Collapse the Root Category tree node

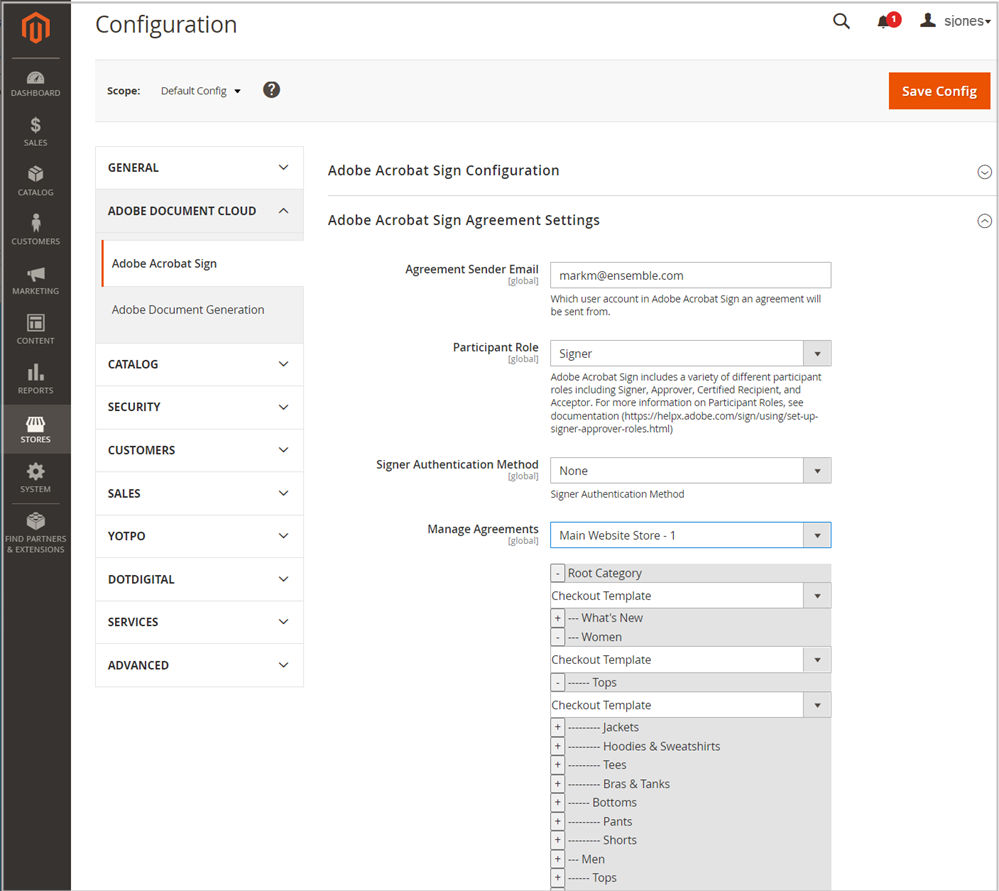click(x=557, y=574)
